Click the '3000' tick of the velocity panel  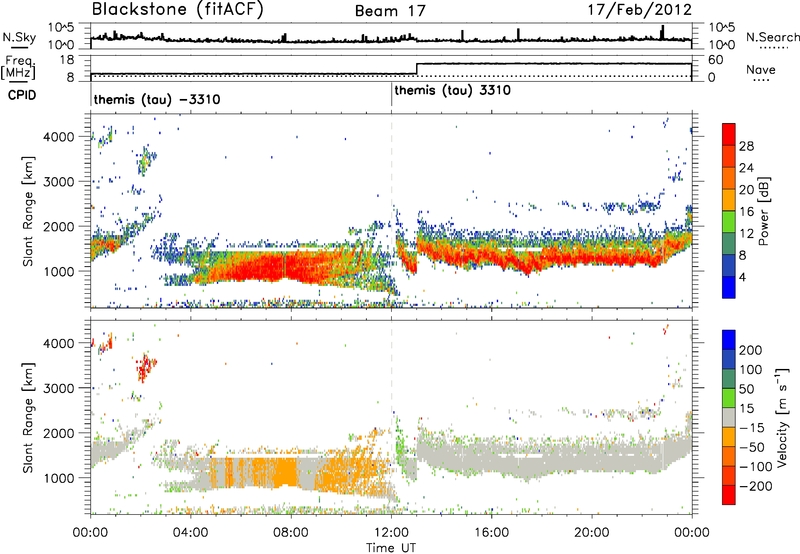coord(59,388)
